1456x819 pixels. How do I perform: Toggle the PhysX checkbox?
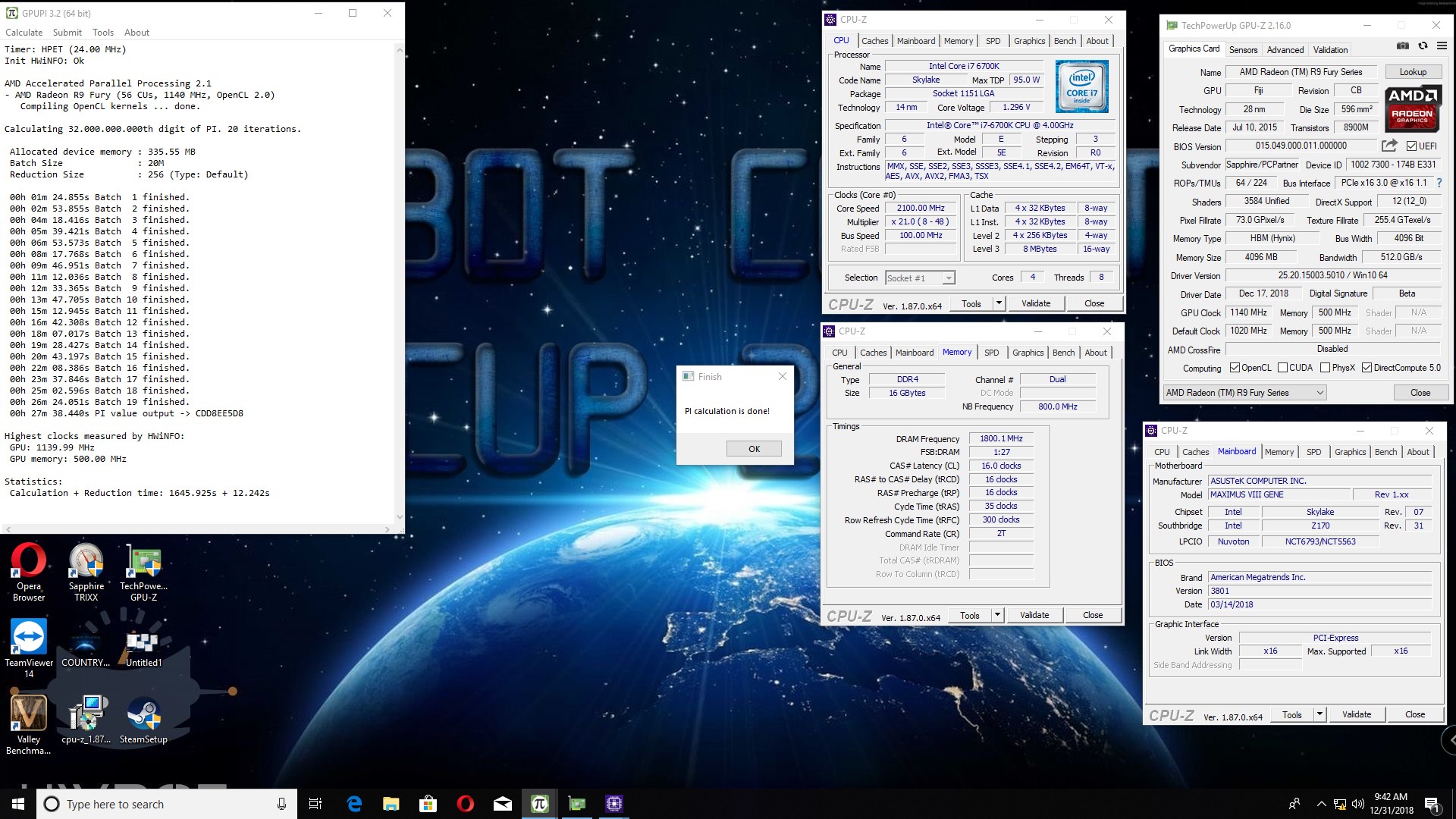pos(1325,368)
